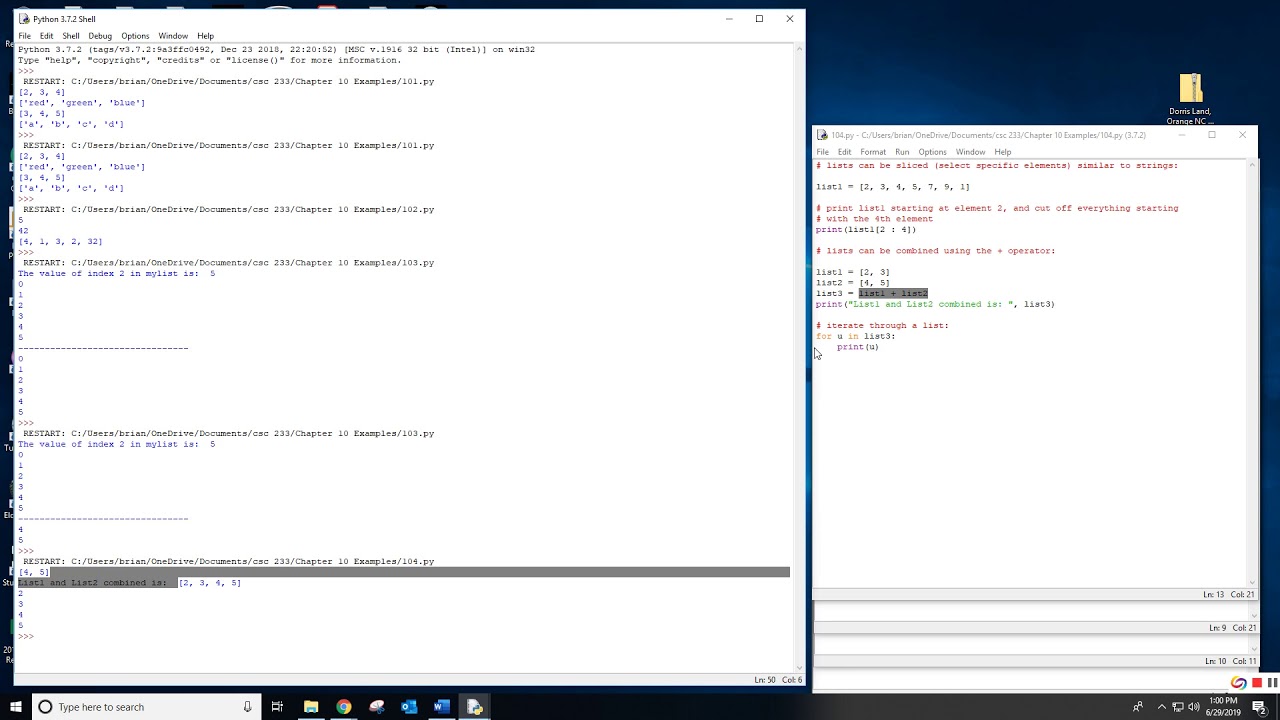The width and height of the screenshot is (1280, 720).
Task: Open File menu in 104.py editor
Action: (822, 152)
